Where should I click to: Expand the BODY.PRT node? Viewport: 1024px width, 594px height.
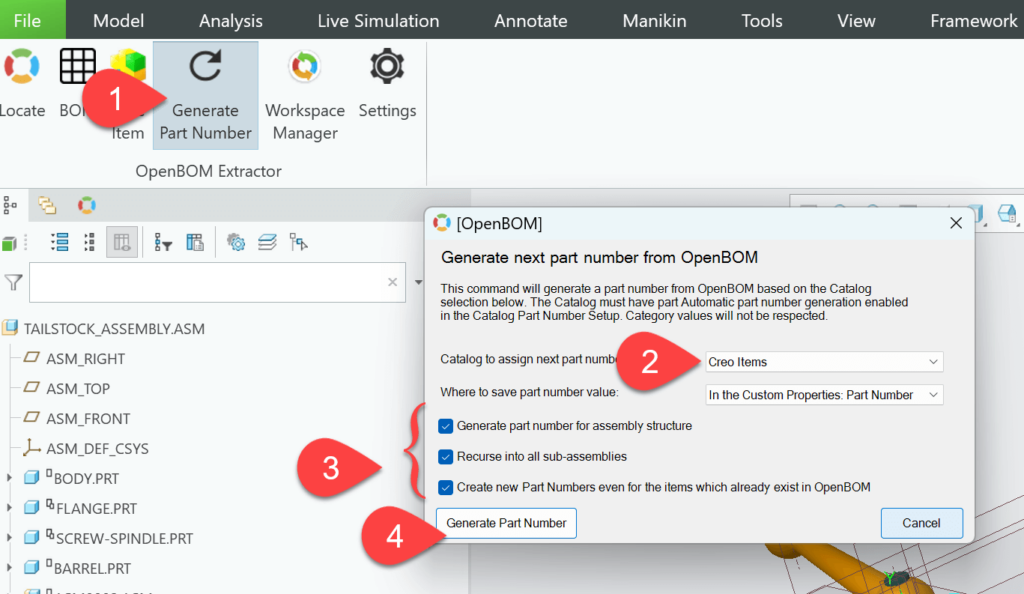[x=9, y=478]
